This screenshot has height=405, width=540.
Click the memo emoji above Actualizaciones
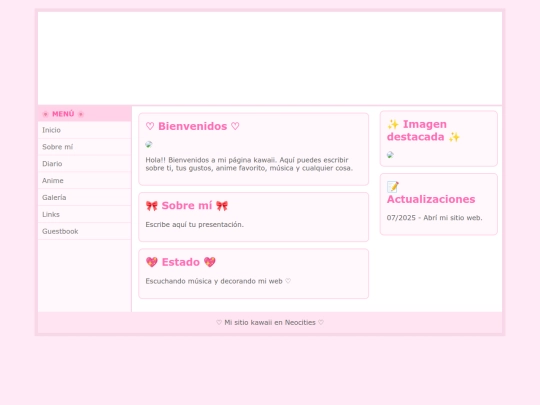tap(393, 187)
